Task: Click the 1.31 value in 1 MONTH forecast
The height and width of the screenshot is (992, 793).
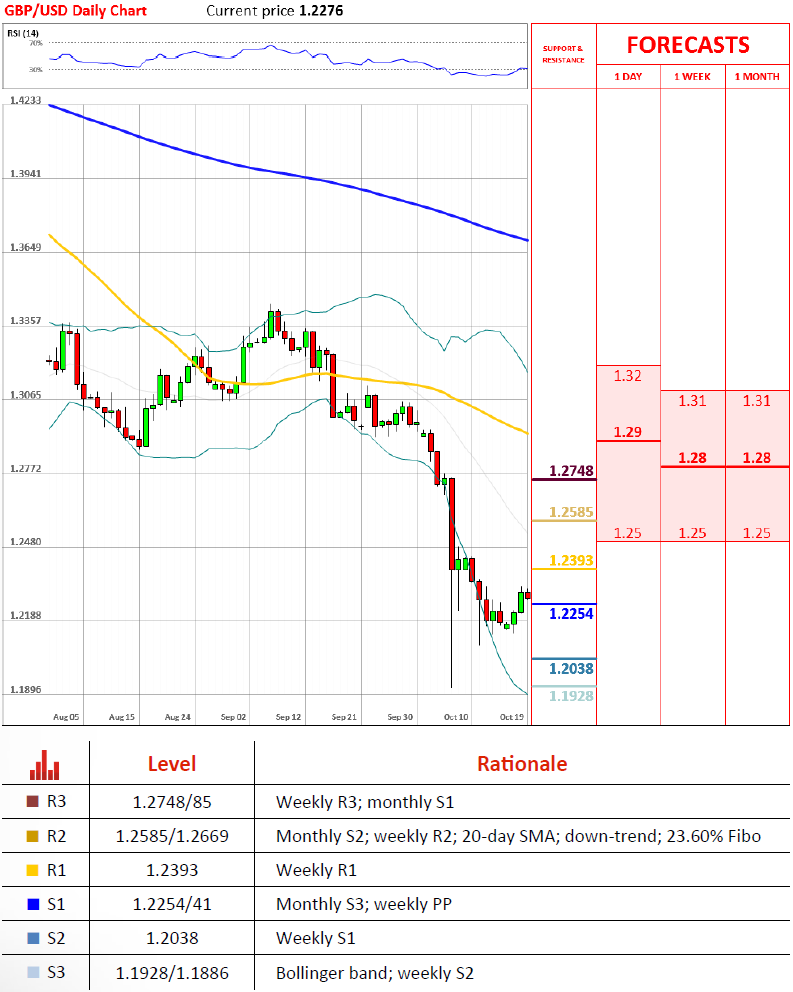Action: 757,400
